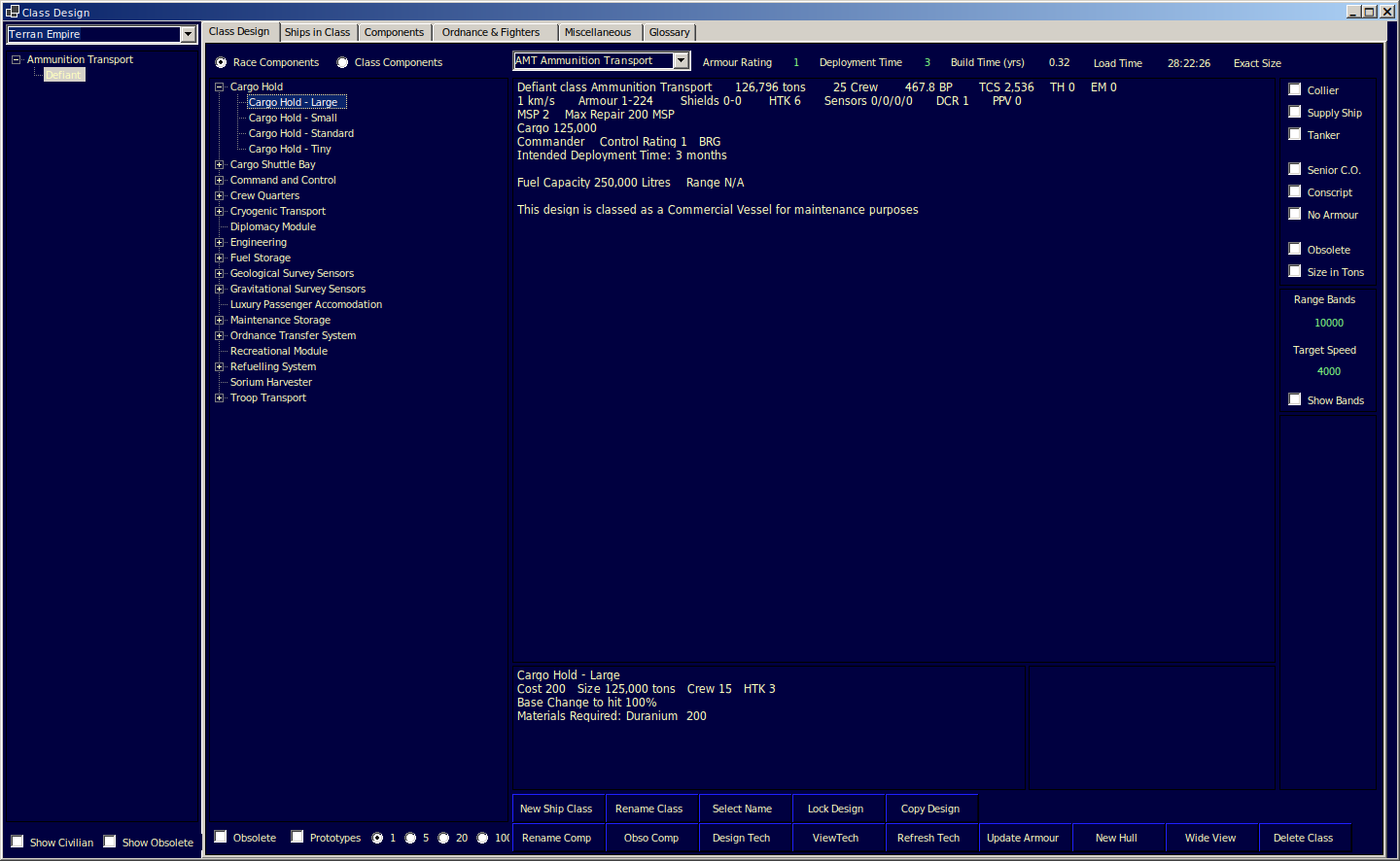1400x861 pixels.
Task: Mark the class as Obsolete on right panel
Action: point(1295,249)
